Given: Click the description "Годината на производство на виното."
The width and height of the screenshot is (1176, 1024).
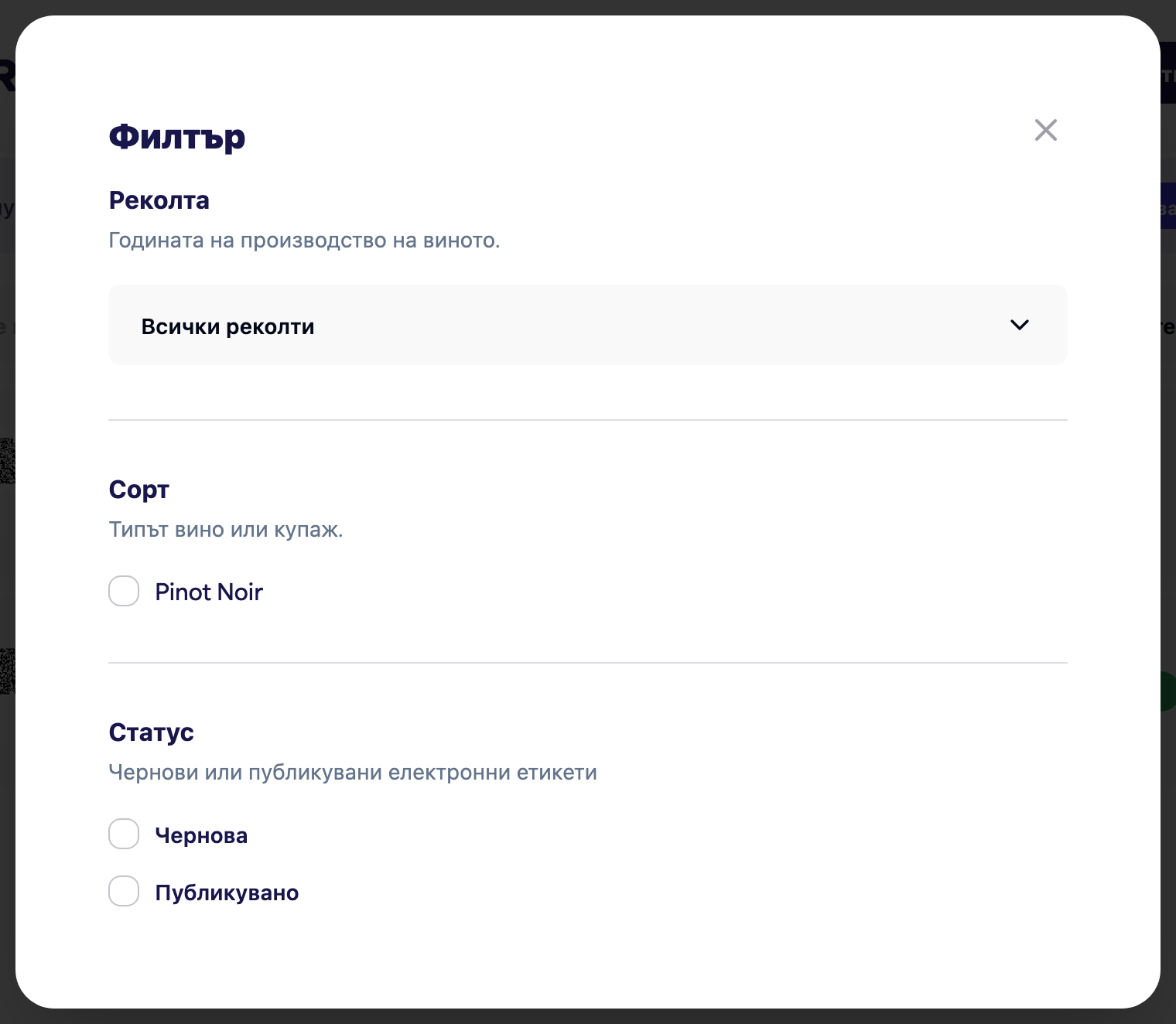Looking at the screenshot, I should [x=304, y=241].
